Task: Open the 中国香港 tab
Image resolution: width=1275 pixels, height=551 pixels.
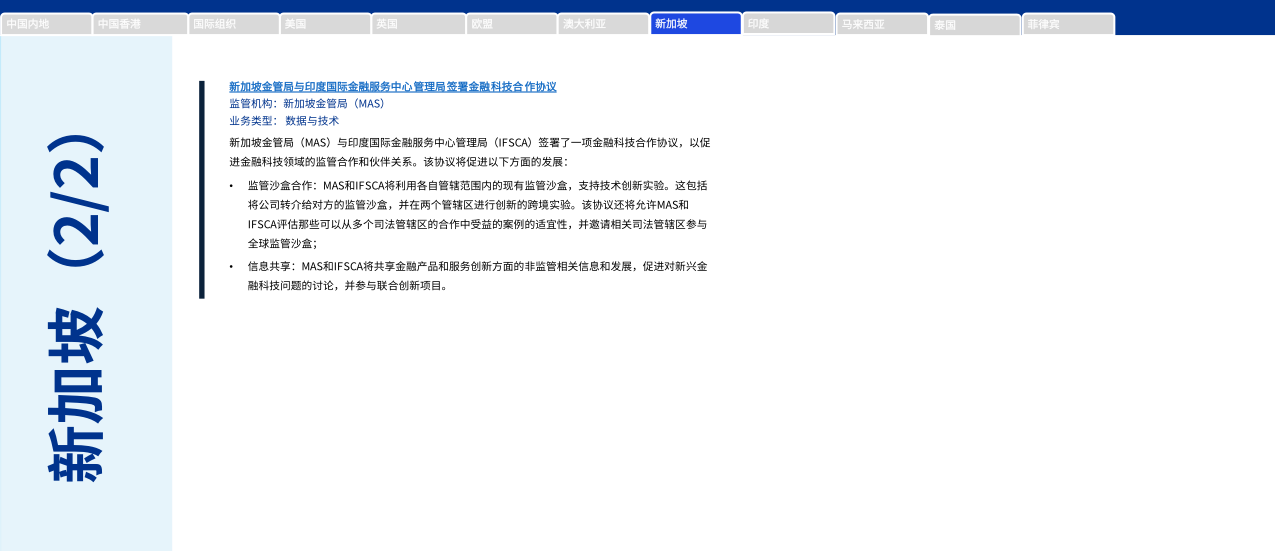Action: (x=140, y=24)
